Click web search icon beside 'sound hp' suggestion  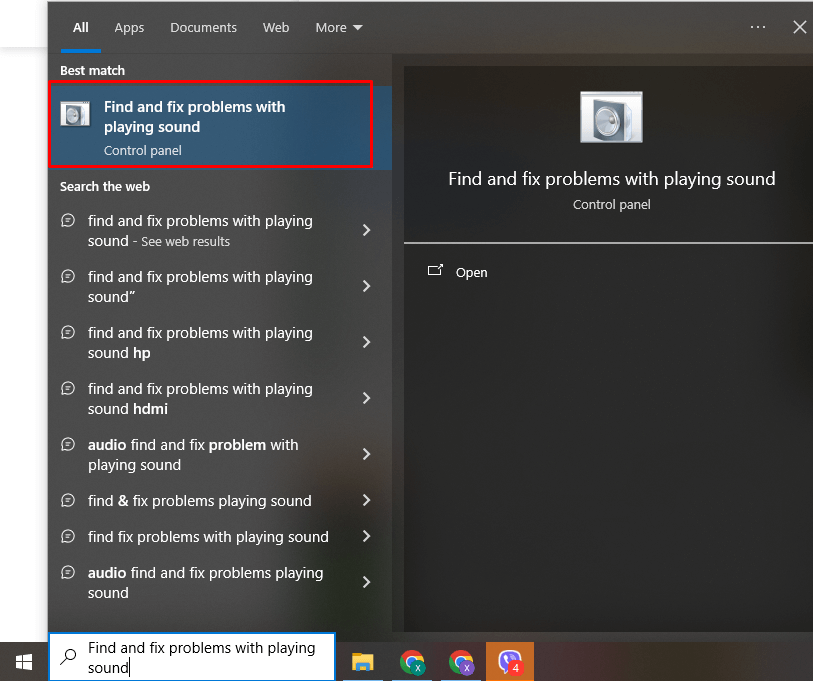click(68, 332)
